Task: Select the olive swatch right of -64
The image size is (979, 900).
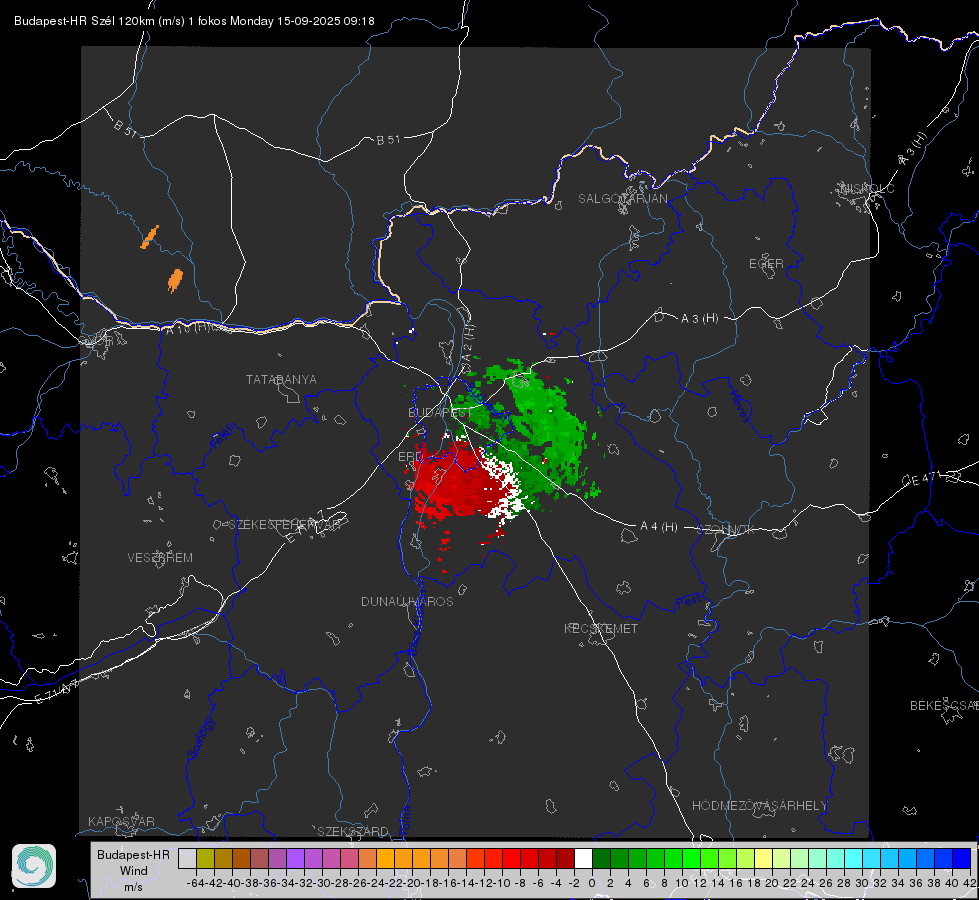Action: coord(205,858)
